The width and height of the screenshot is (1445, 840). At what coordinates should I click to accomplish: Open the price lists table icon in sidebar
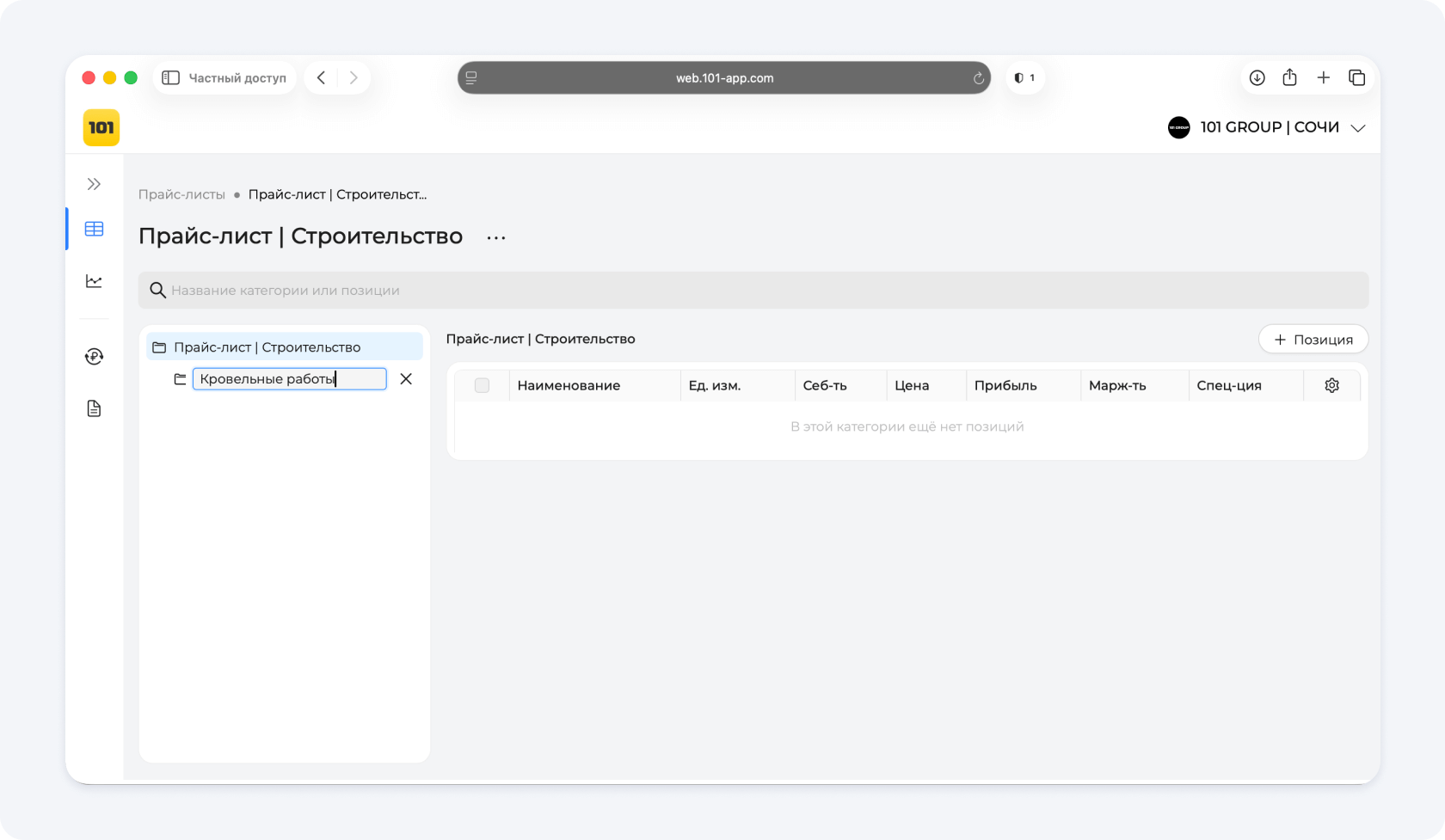94,229
